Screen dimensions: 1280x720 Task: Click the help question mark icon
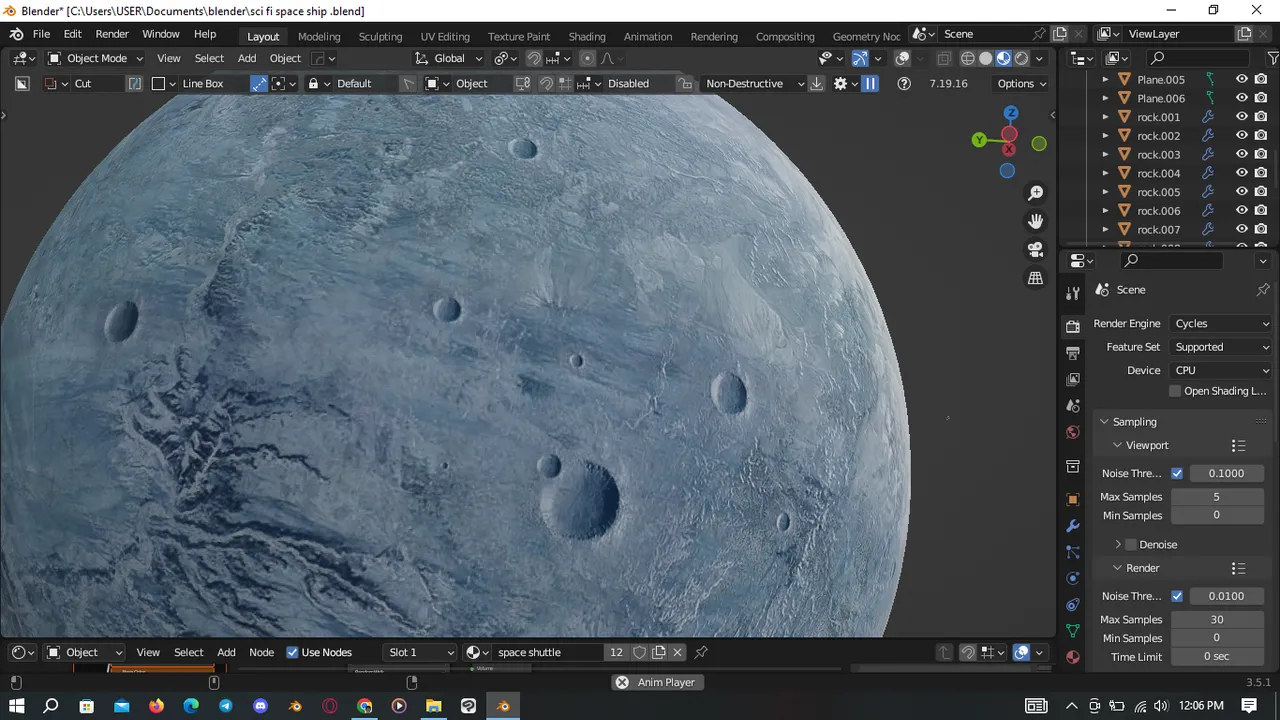tap(904, 84)
